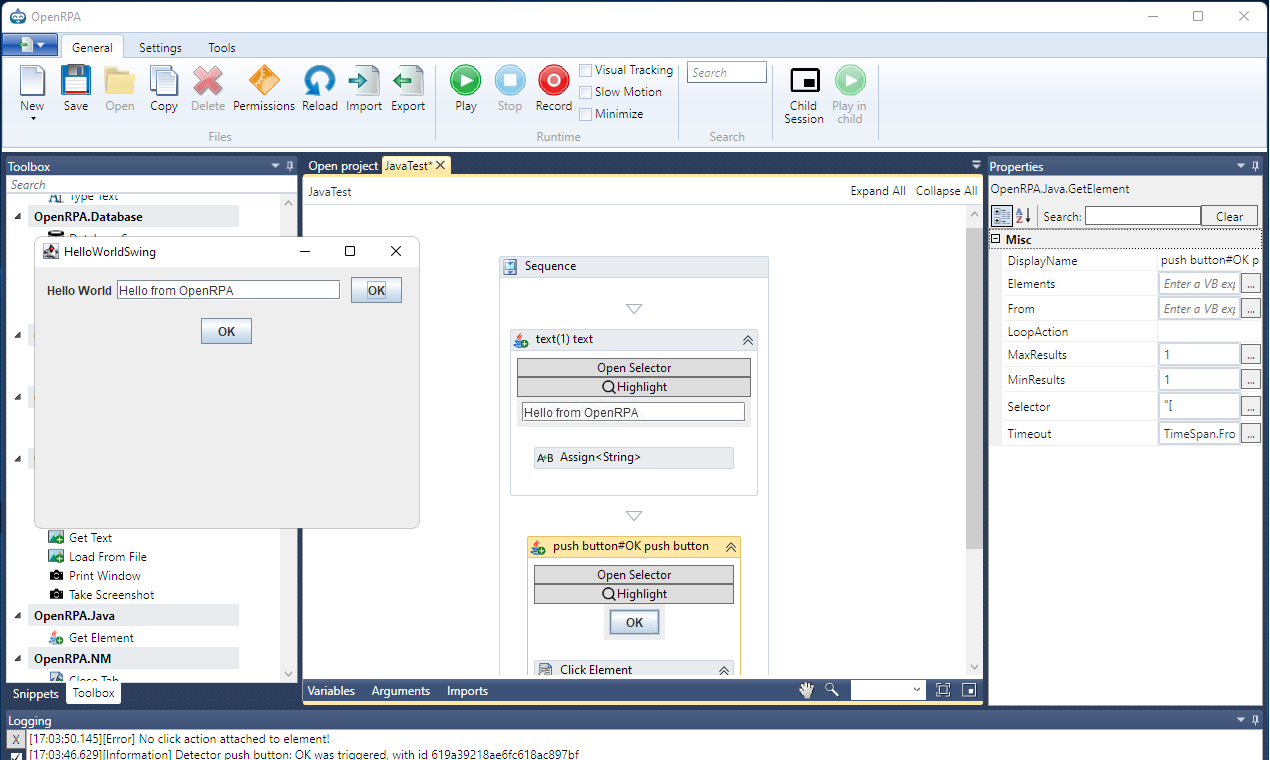This screenshot has width=1270, height=760.
Task: Open the Selector property editor ellipsis
Action: (x=1251, y=406)
